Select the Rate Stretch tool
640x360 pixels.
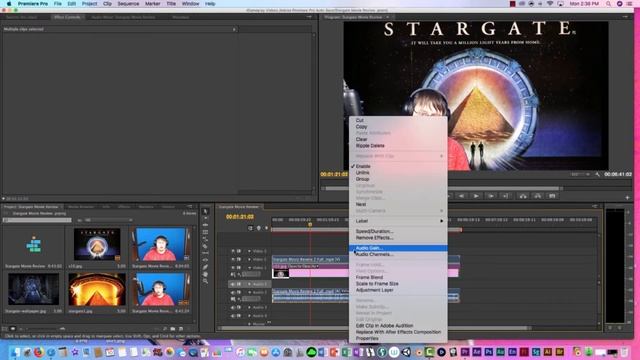tap(205, 239)
